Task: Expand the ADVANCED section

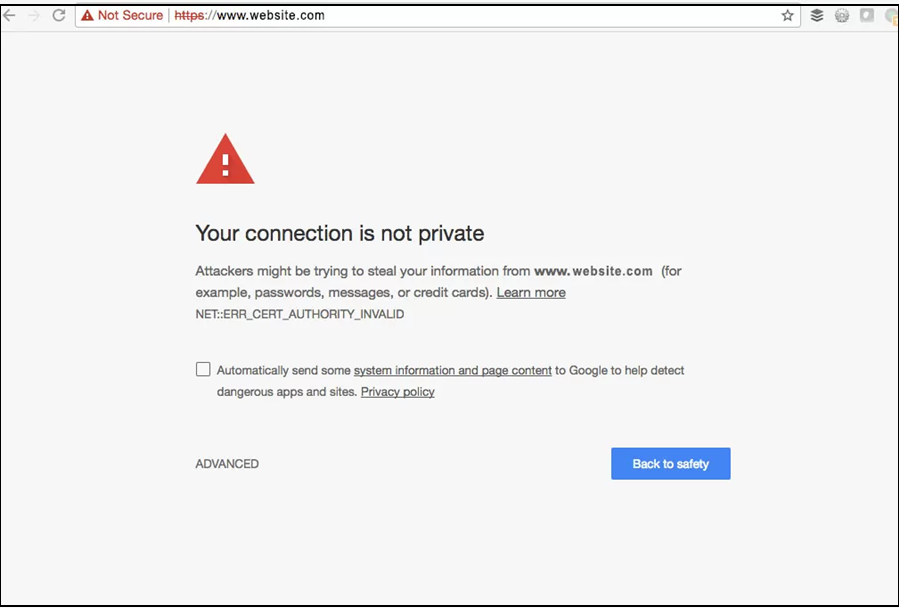Action: [227, 464]
